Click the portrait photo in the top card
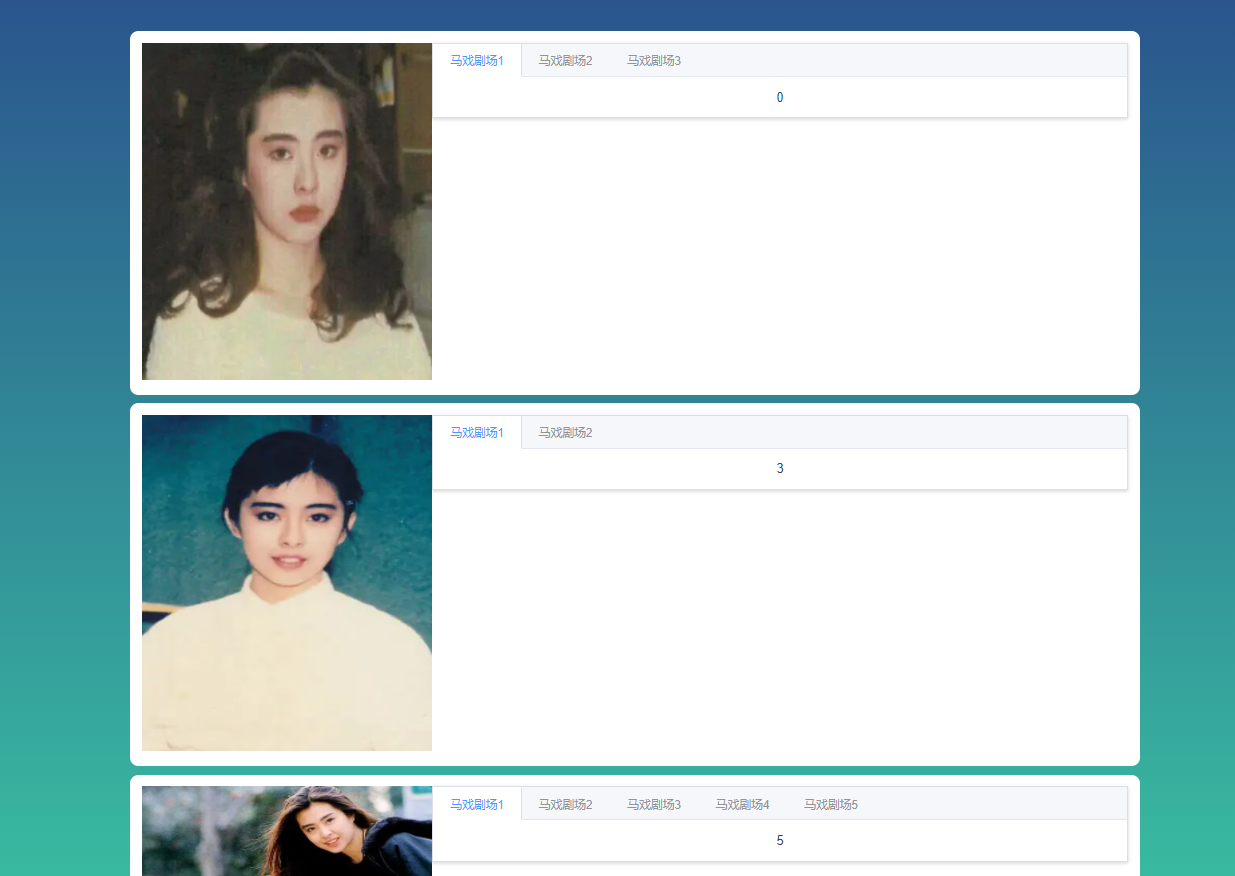The image size is (1235, 876). tap(287, 211)
